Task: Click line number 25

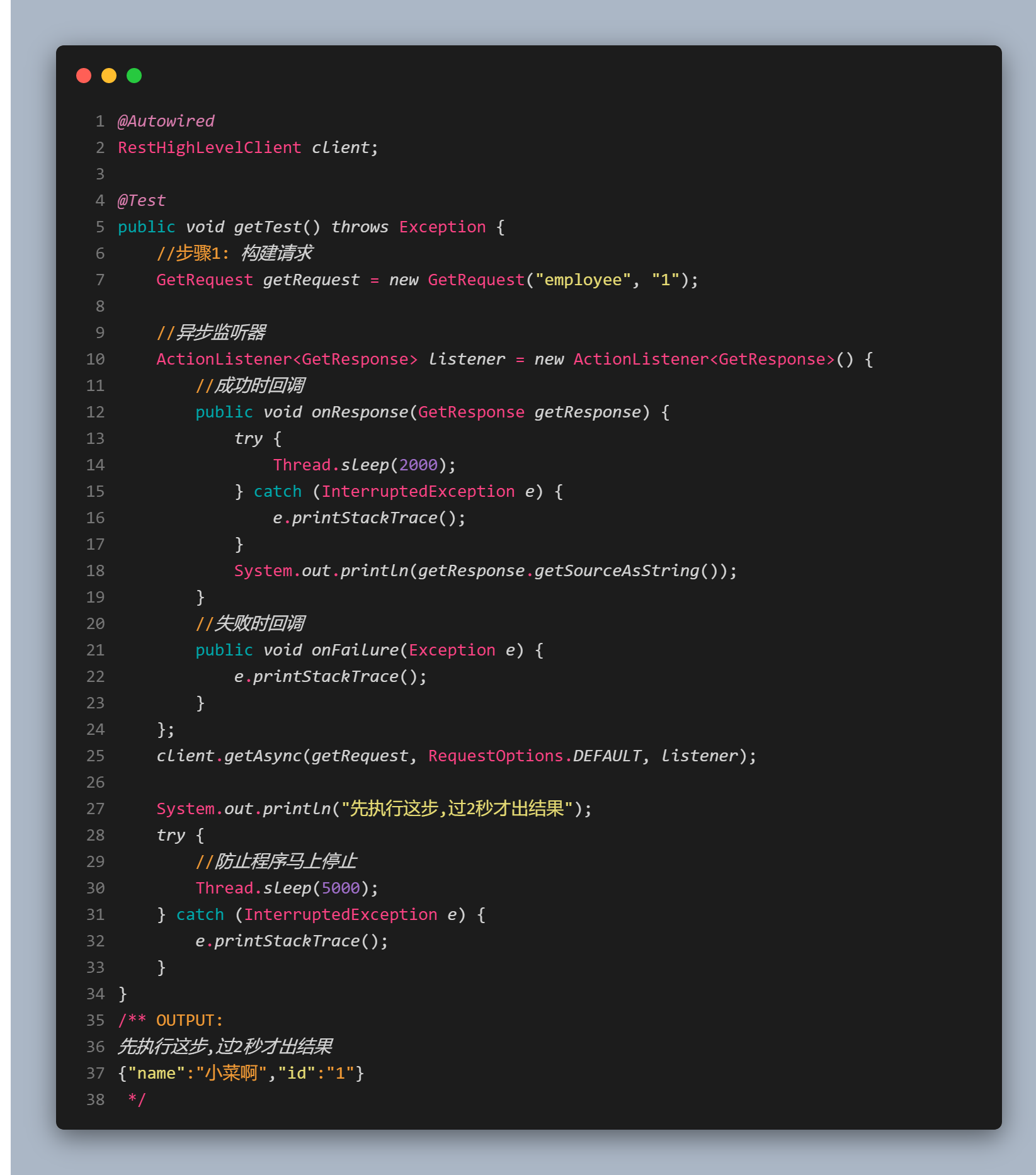Action: pos(96,756)
